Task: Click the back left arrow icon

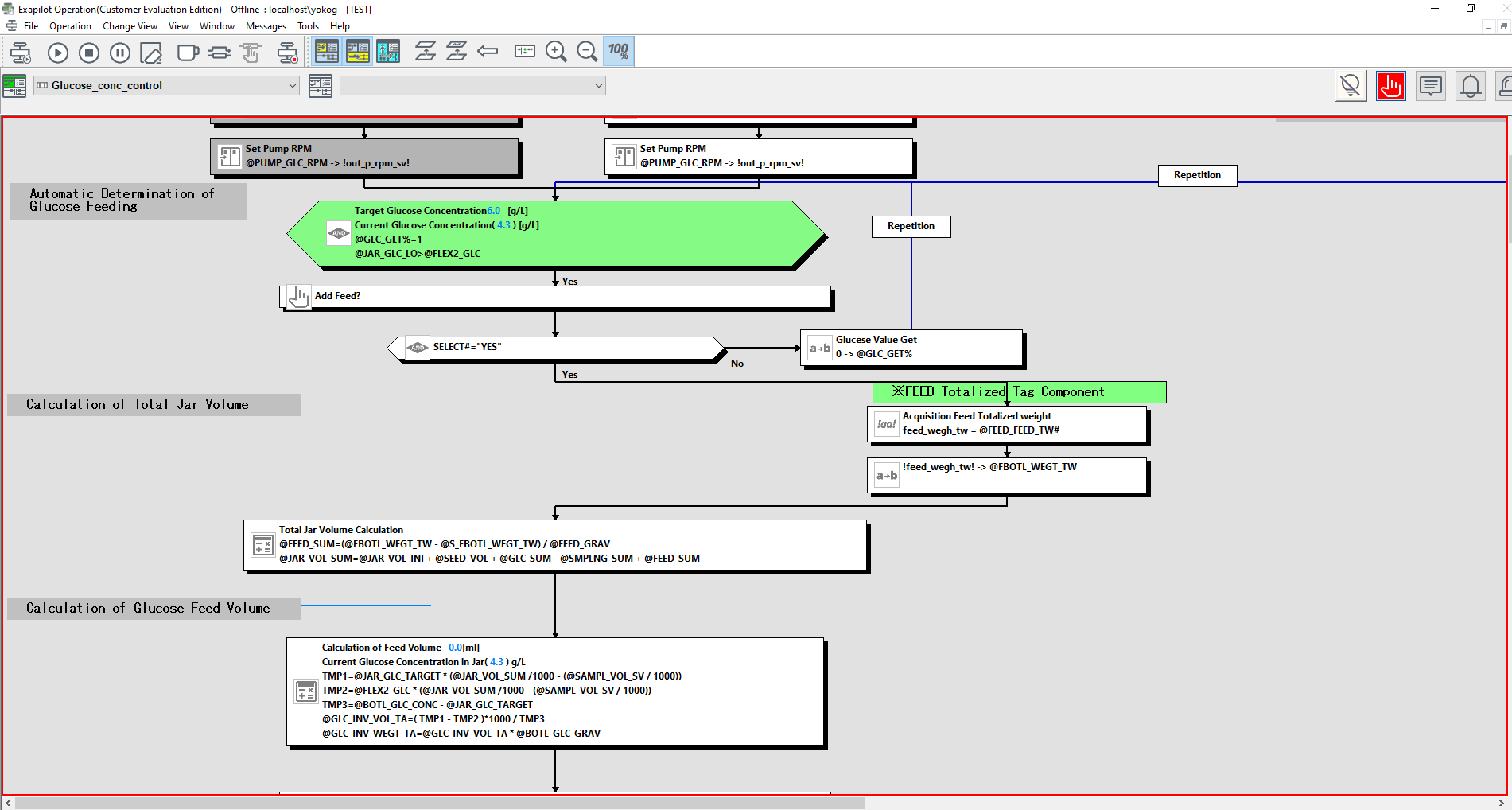Action: [488, 52]
